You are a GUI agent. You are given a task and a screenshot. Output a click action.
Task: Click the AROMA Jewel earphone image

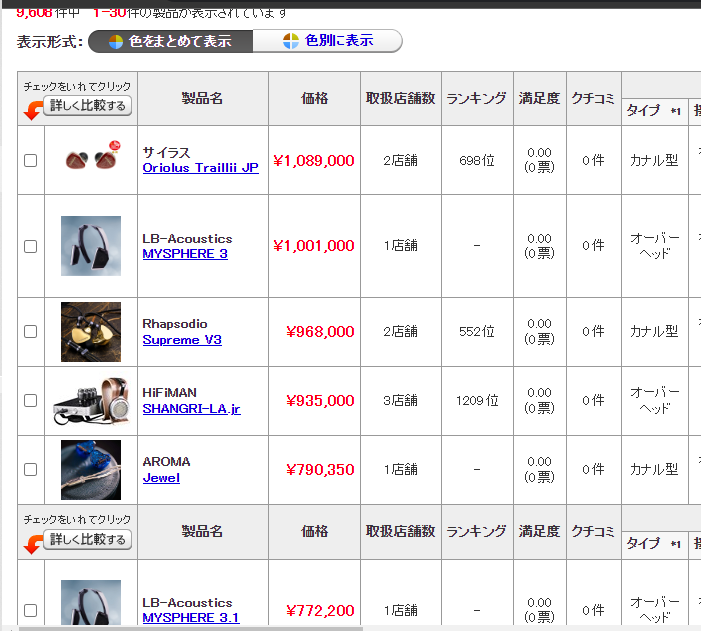(91, 469)
